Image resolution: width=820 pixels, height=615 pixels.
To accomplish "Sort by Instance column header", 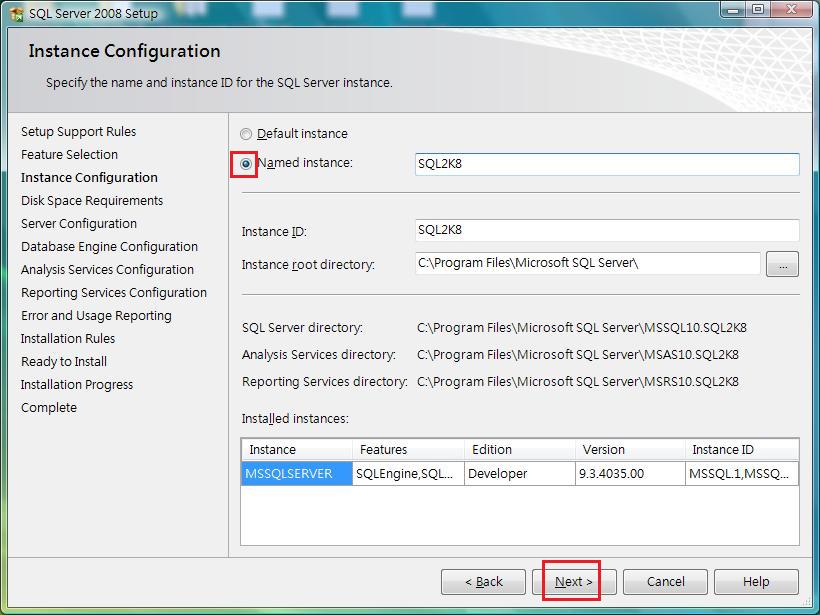I will point(297,450).
